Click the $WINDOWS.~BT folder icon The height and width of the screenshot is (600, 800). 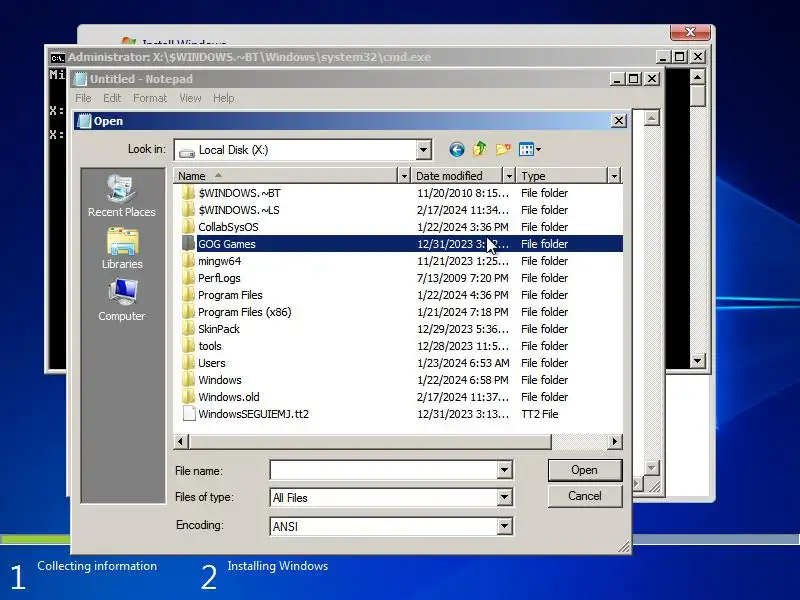[x=189, y=193]
